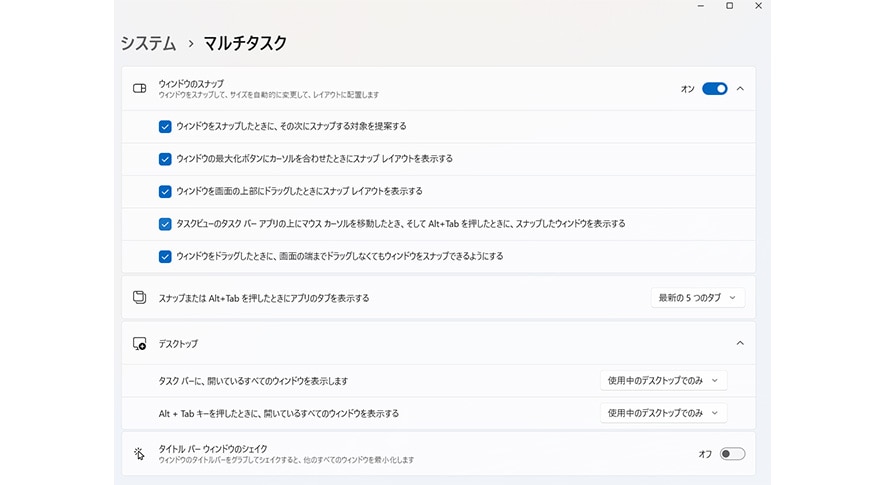885x485 pixels.
Task: Click the オン status label
Action: click(x=687, y=89)
